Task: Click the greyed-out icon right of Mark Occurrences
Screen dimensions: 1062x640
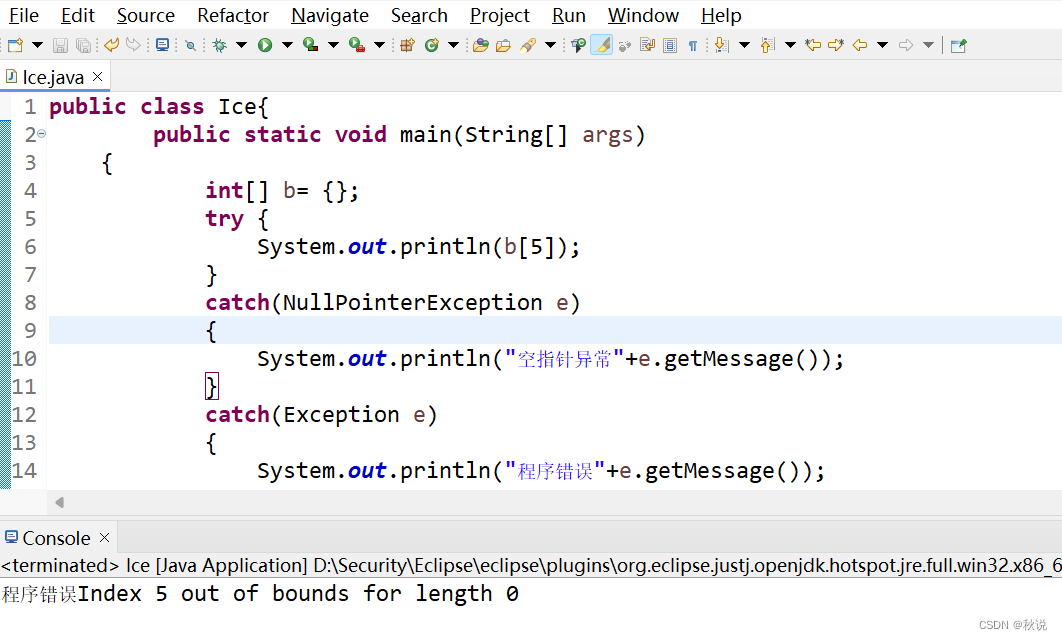Action: [624, 45]
